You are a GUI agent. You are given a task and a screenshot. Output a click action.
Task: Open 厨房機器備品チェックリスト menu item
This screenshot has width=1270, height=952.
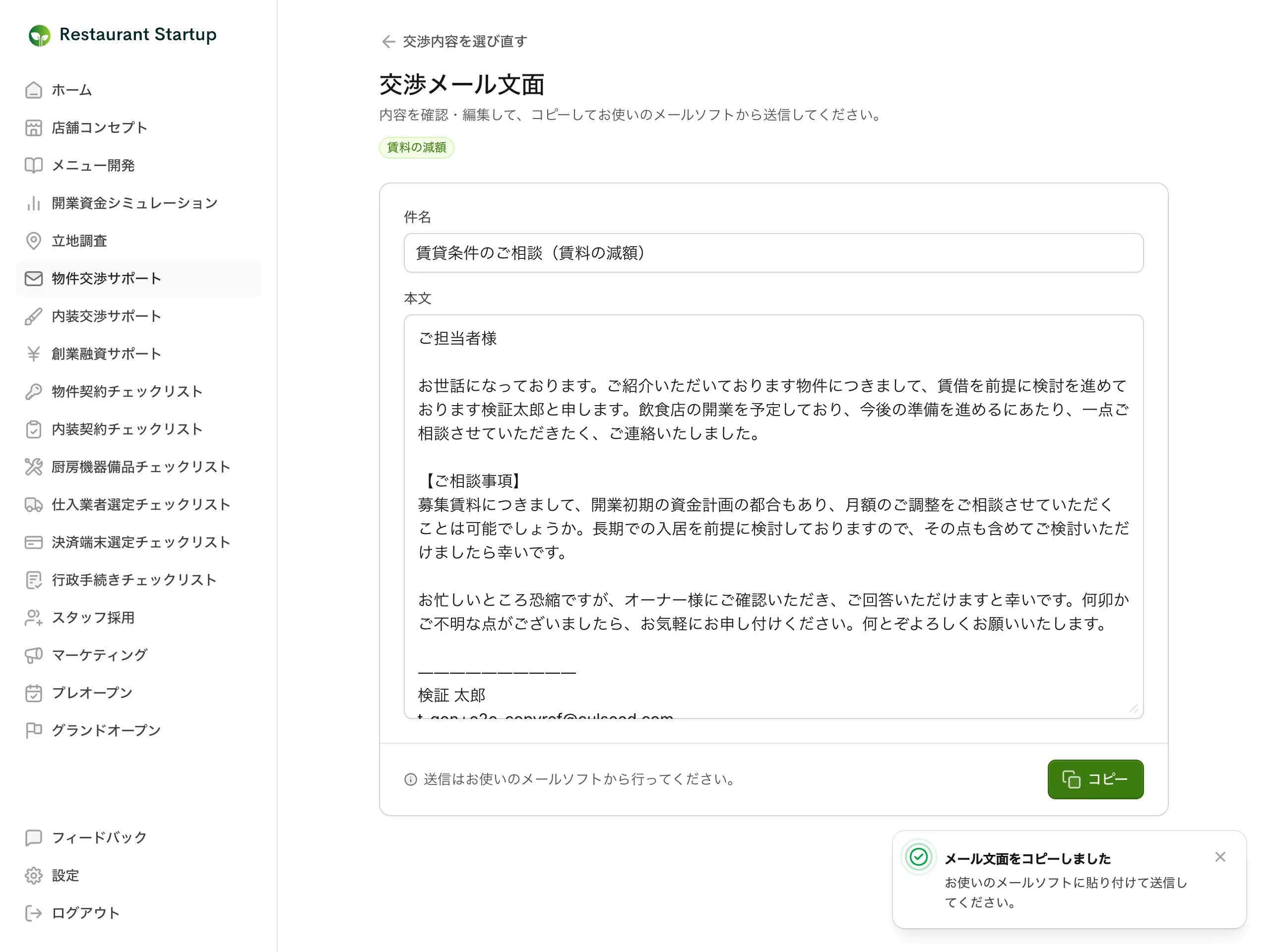(x=138, y=467)
